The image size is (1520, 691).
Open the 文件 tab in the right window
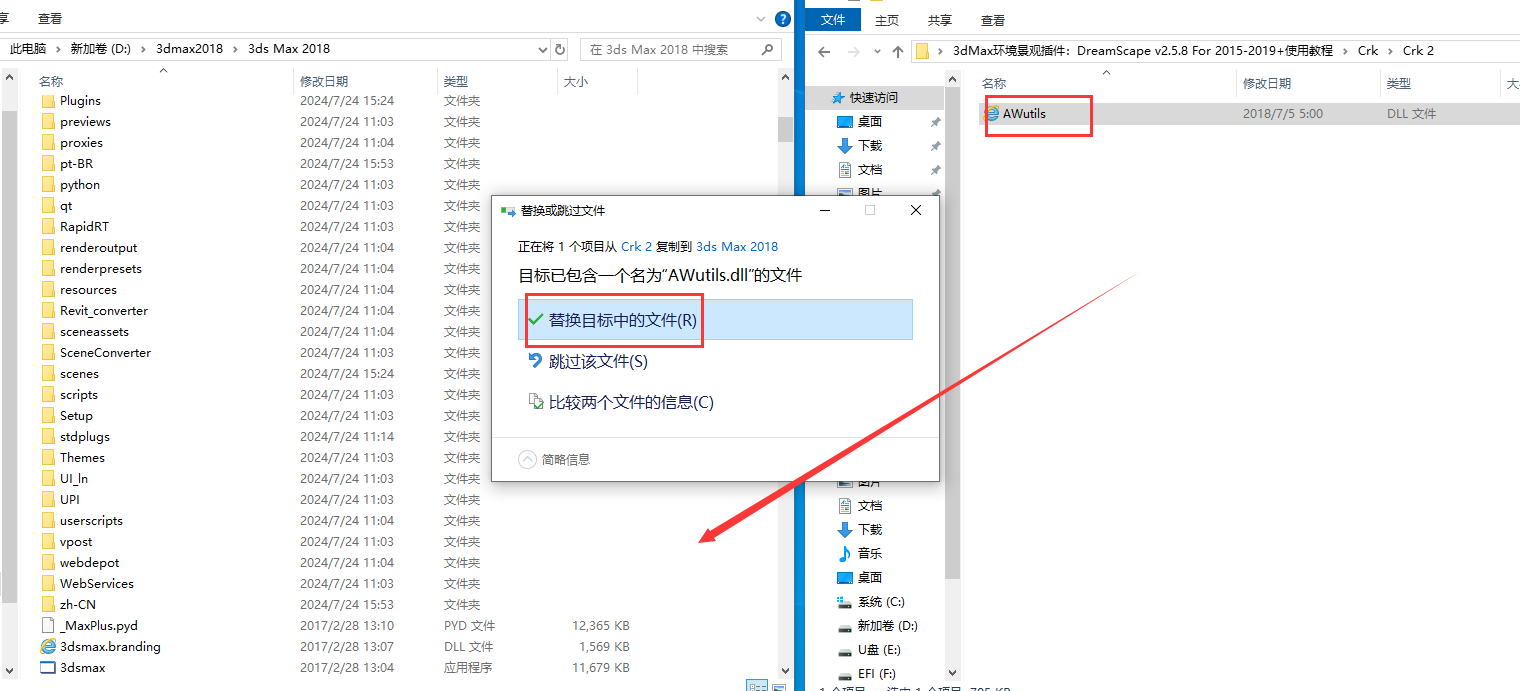coord(832,20)
